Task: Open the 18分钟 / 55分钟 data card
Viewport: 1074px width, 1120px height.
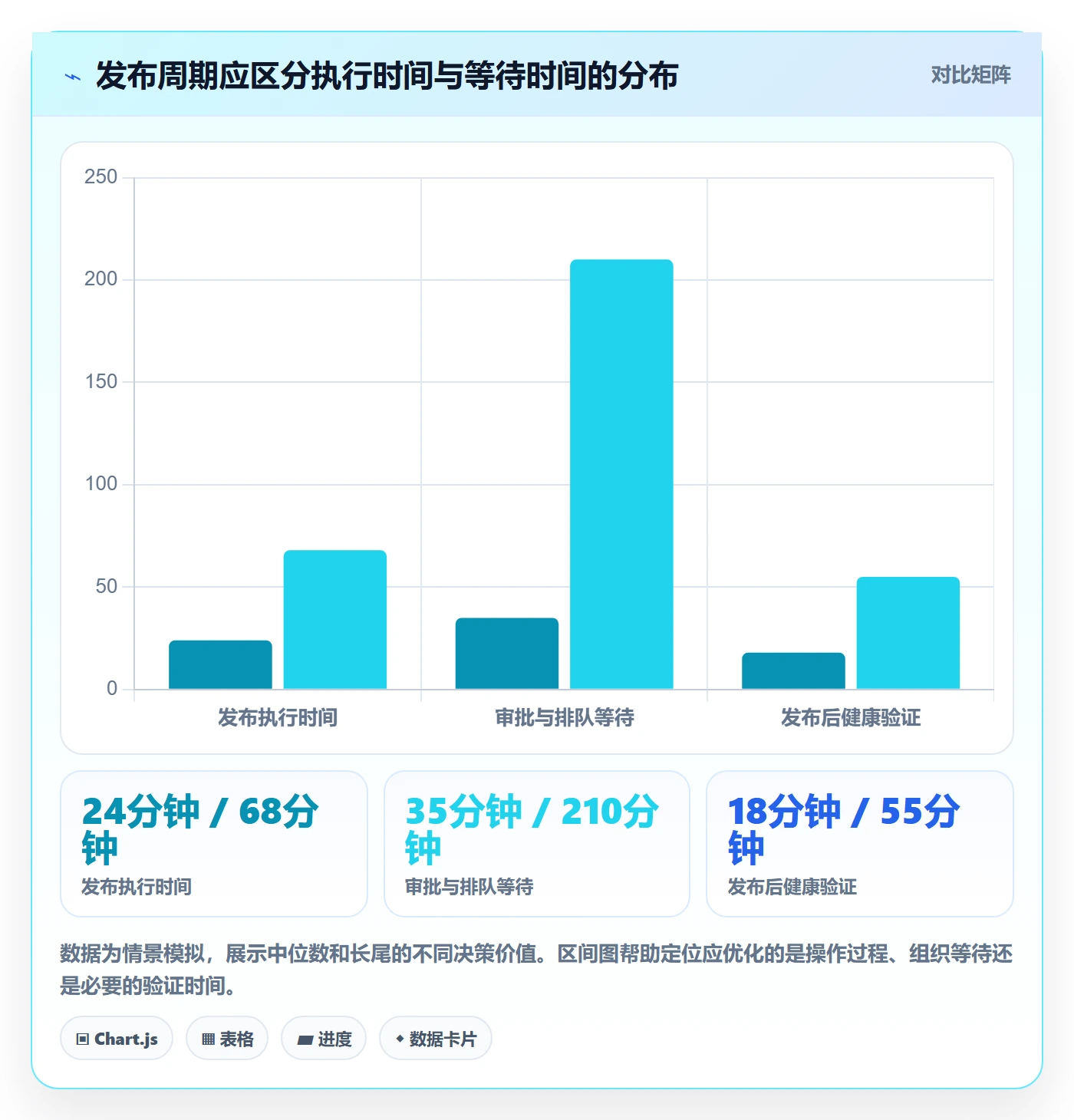Action: [860, 844]
